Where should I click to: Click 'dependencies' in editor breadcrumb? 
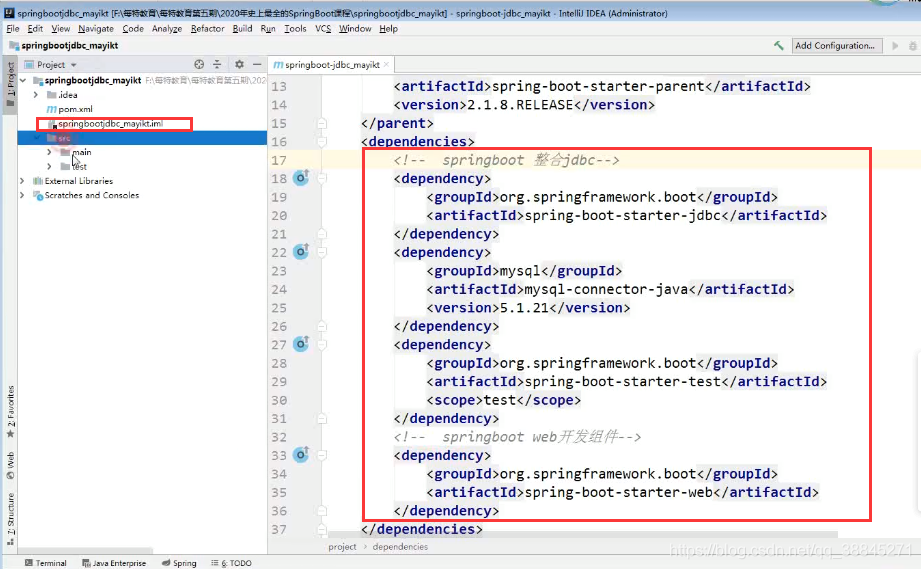(x=400, y=547)
